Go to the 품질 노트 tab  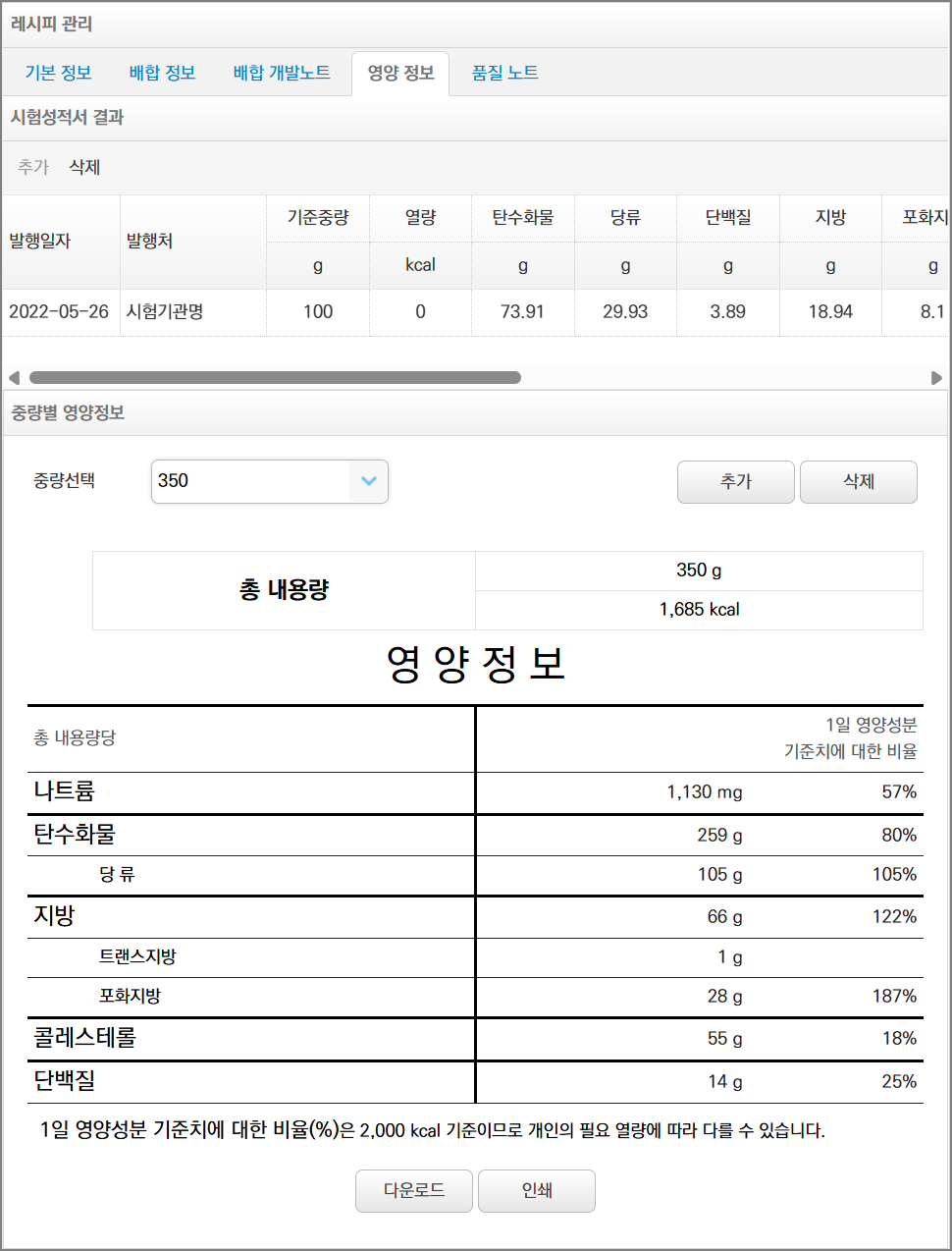pyautogui.click(x=504, y=73)
